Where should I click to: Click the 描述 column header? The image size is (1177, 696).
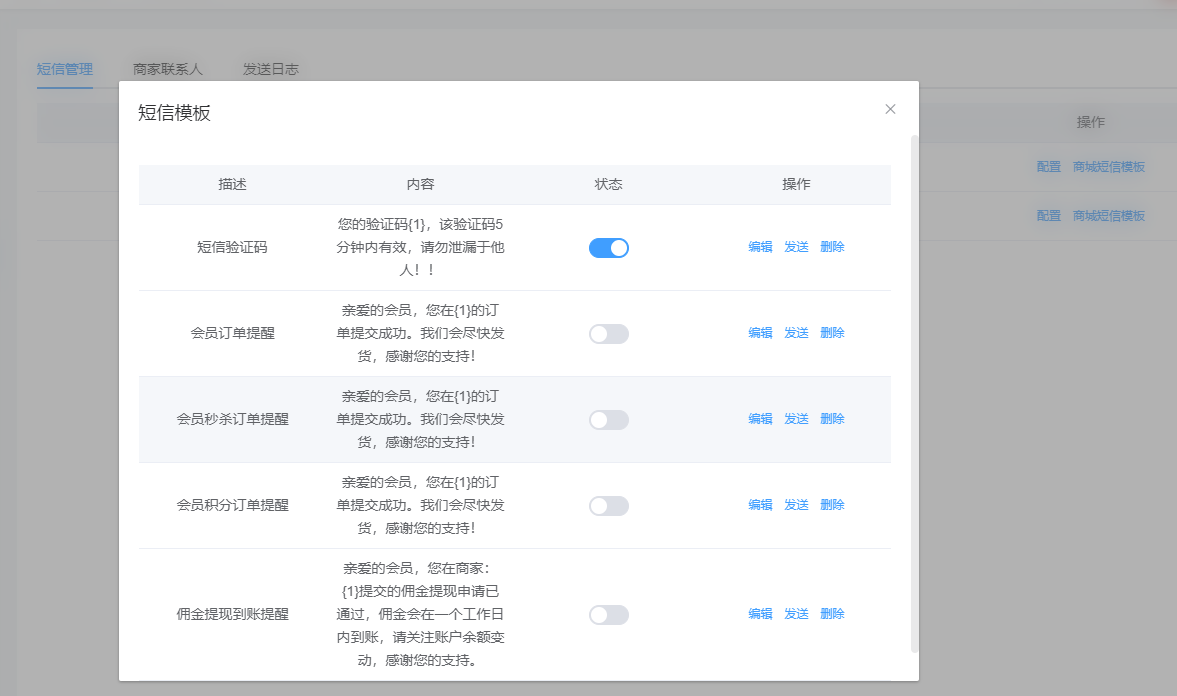coord(233,184)
